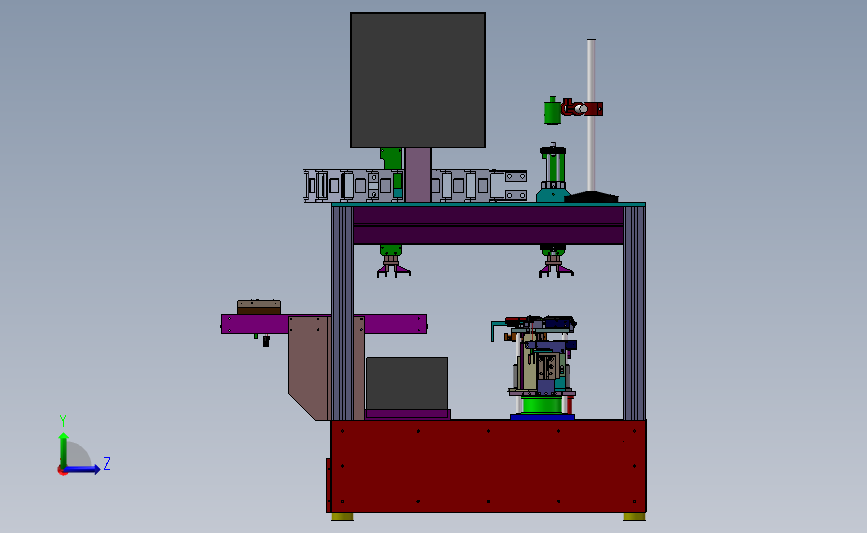Select the magenta conveyor beam

324,324
